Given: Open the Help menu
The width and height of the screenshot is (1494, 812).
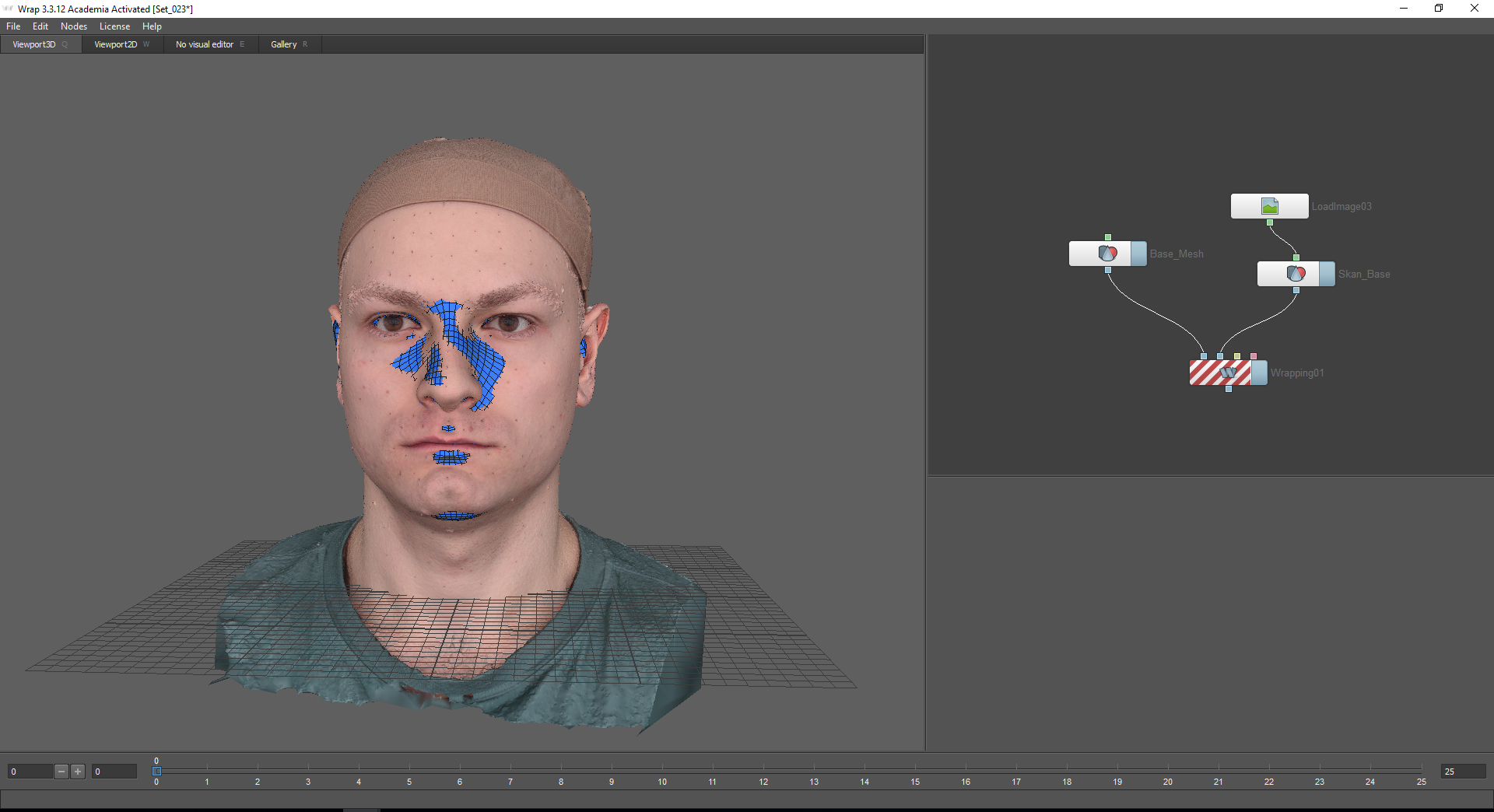Looking at the screenshot, I should (x=152, y=26).
